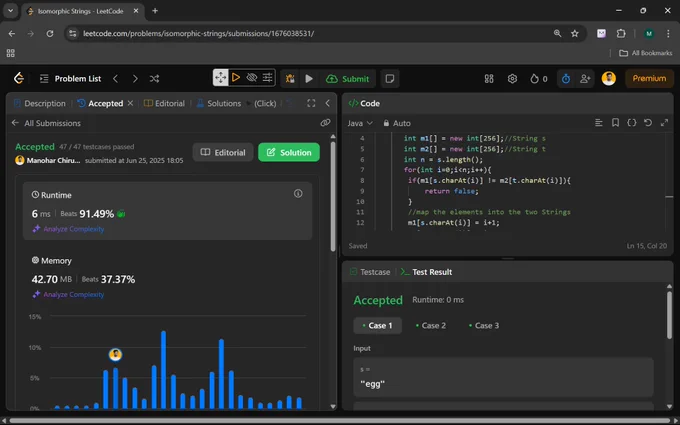Click the input field showing "egg"
Screen dimensions: 680x425
tap(503, 377)
